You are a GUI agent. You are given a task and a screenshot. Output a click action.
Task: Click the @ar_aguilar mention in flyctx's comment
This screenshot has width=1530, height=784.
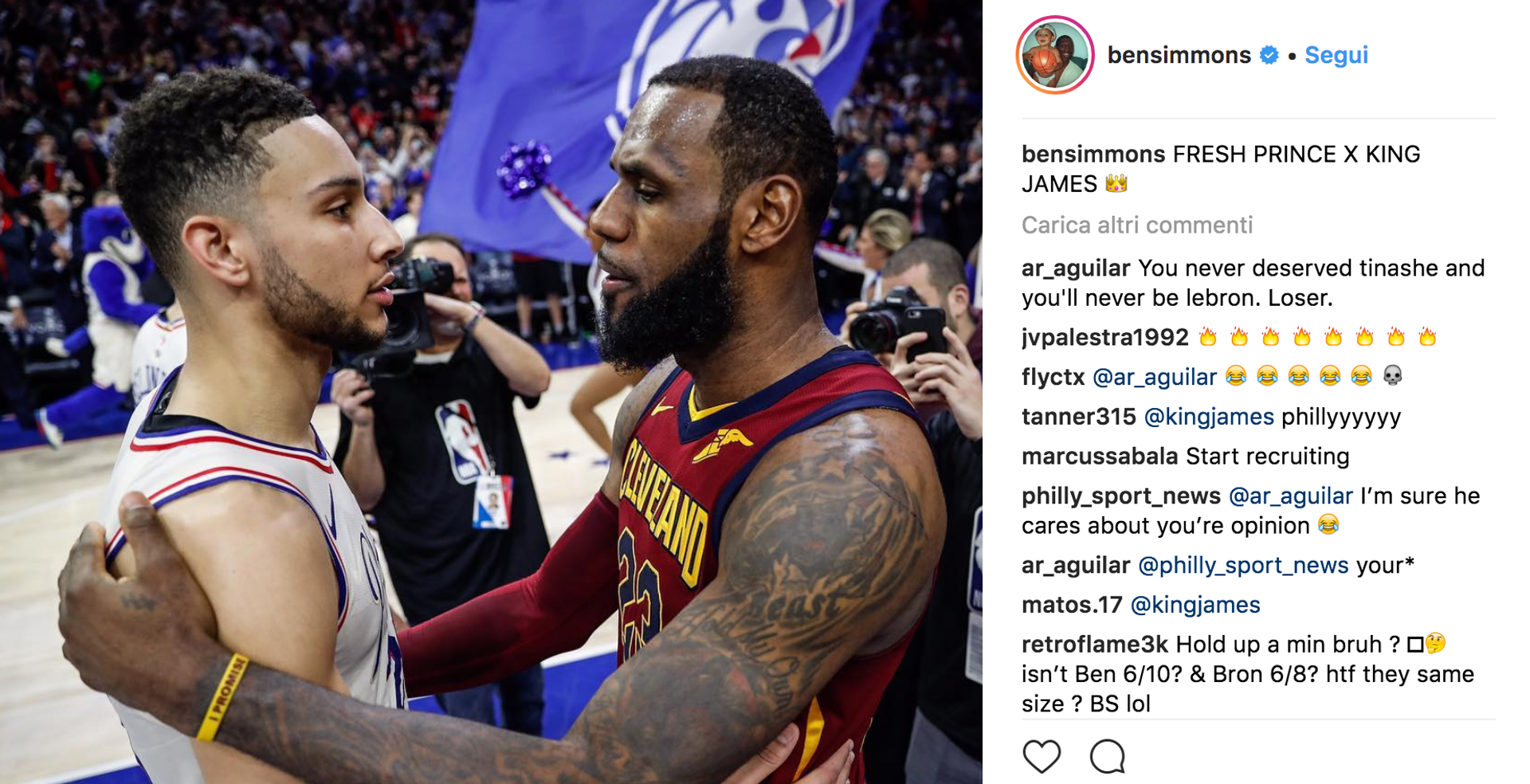1155,377
